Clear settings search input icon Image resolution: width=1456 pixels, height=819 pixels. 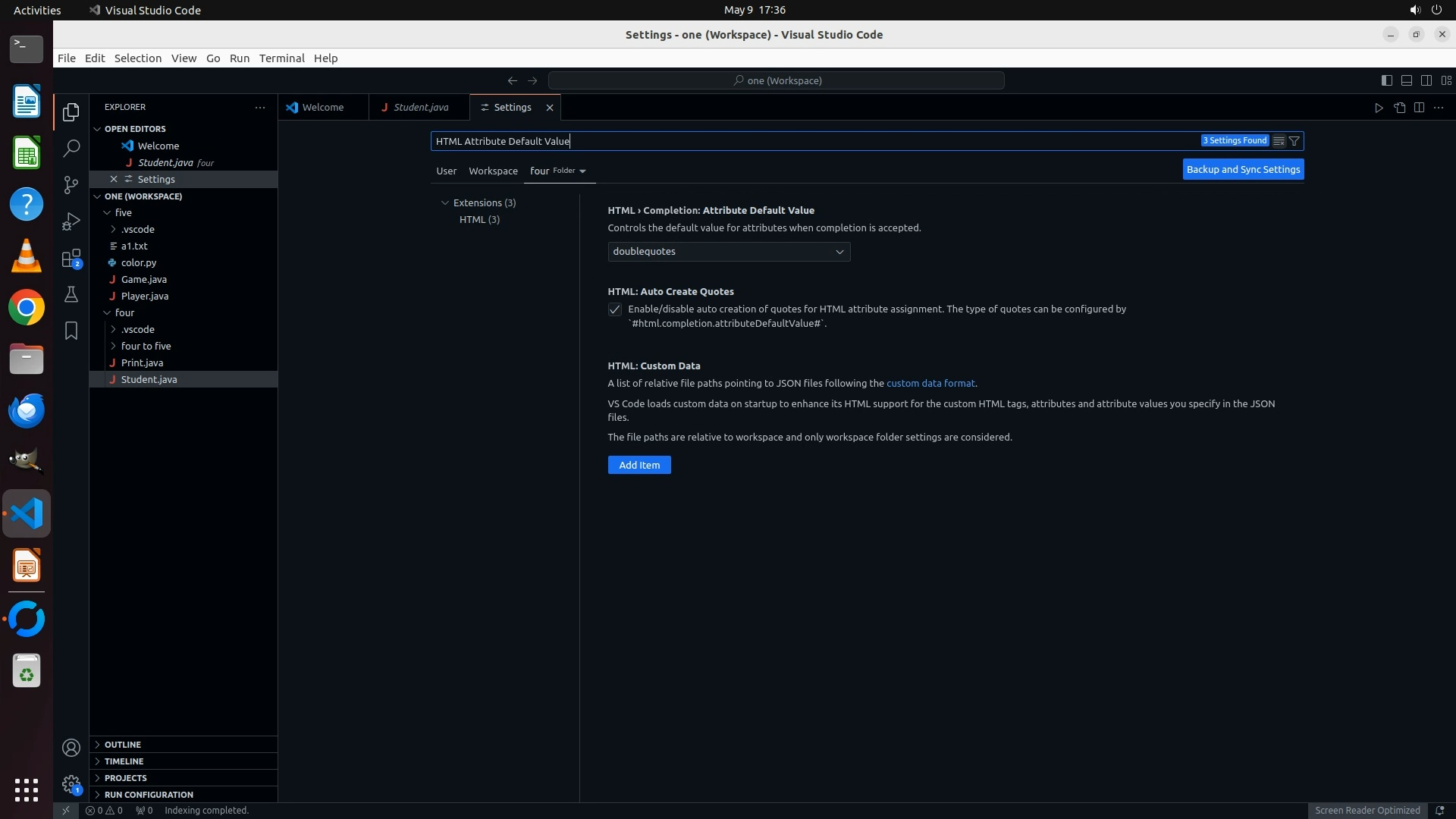[1279, 141]
